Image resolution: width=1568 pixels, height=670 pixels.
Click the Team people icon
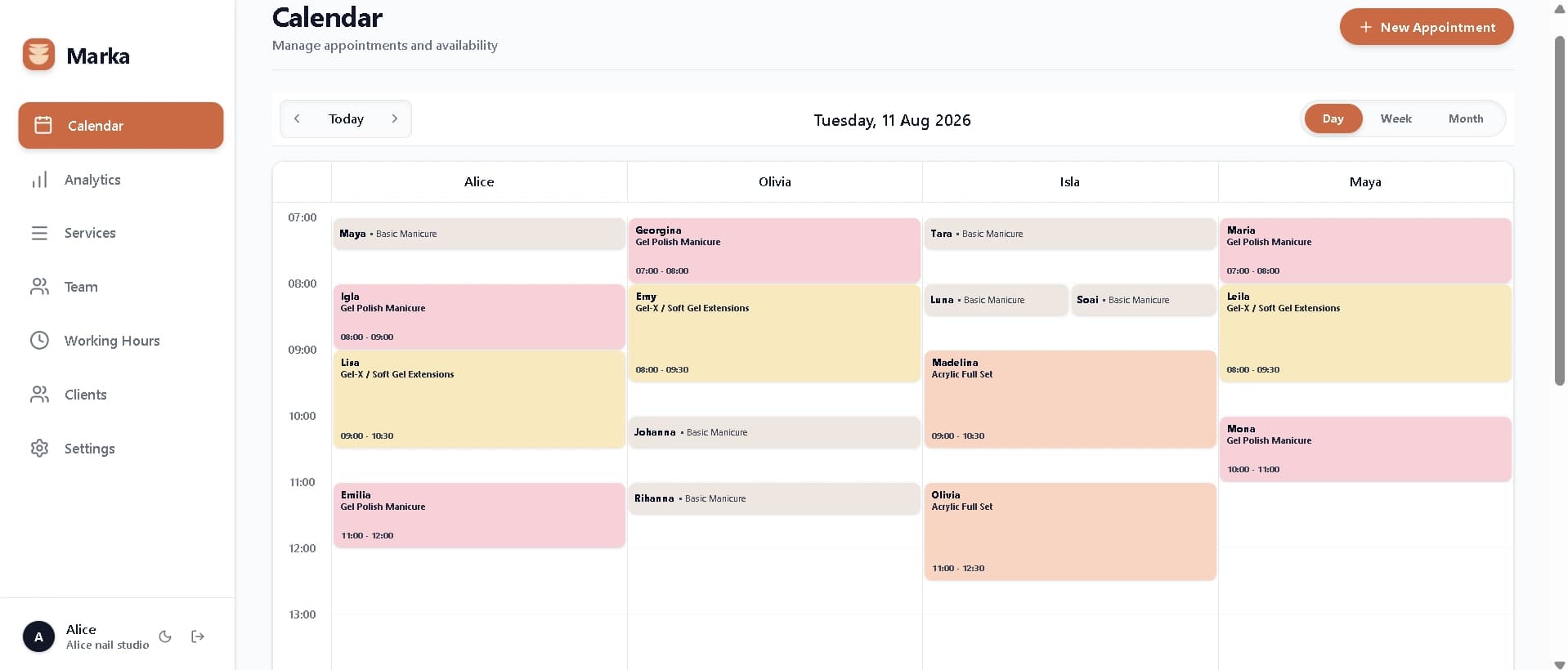(x=39, y=287)
